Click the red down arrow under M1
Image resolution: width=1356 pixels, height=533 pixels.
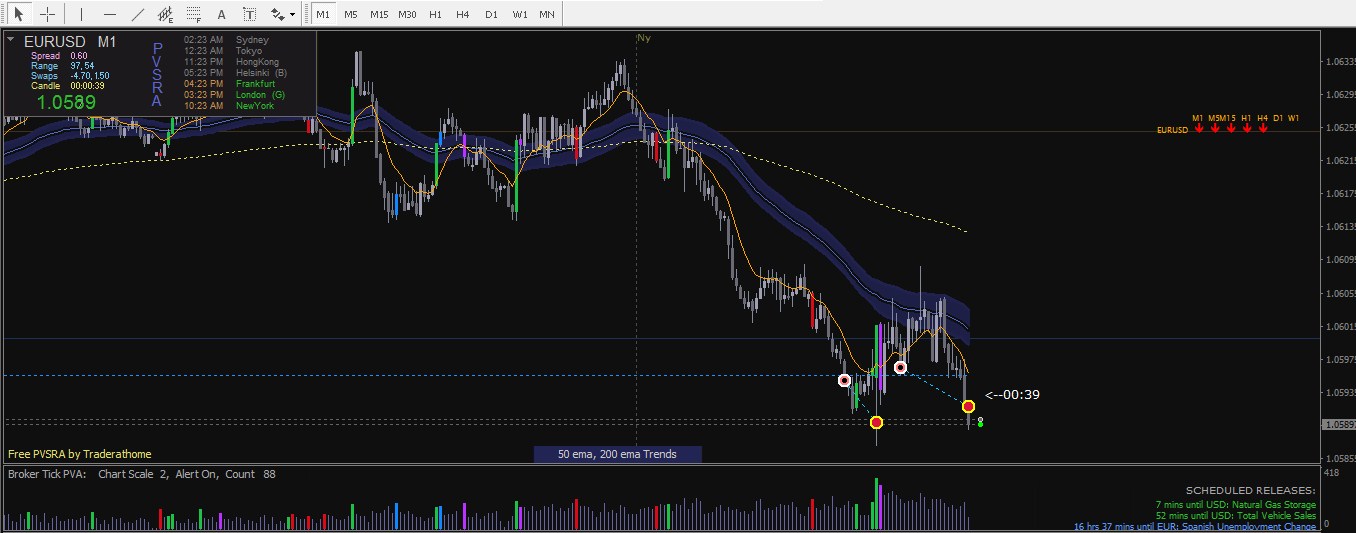click(x=1198, y=129)
